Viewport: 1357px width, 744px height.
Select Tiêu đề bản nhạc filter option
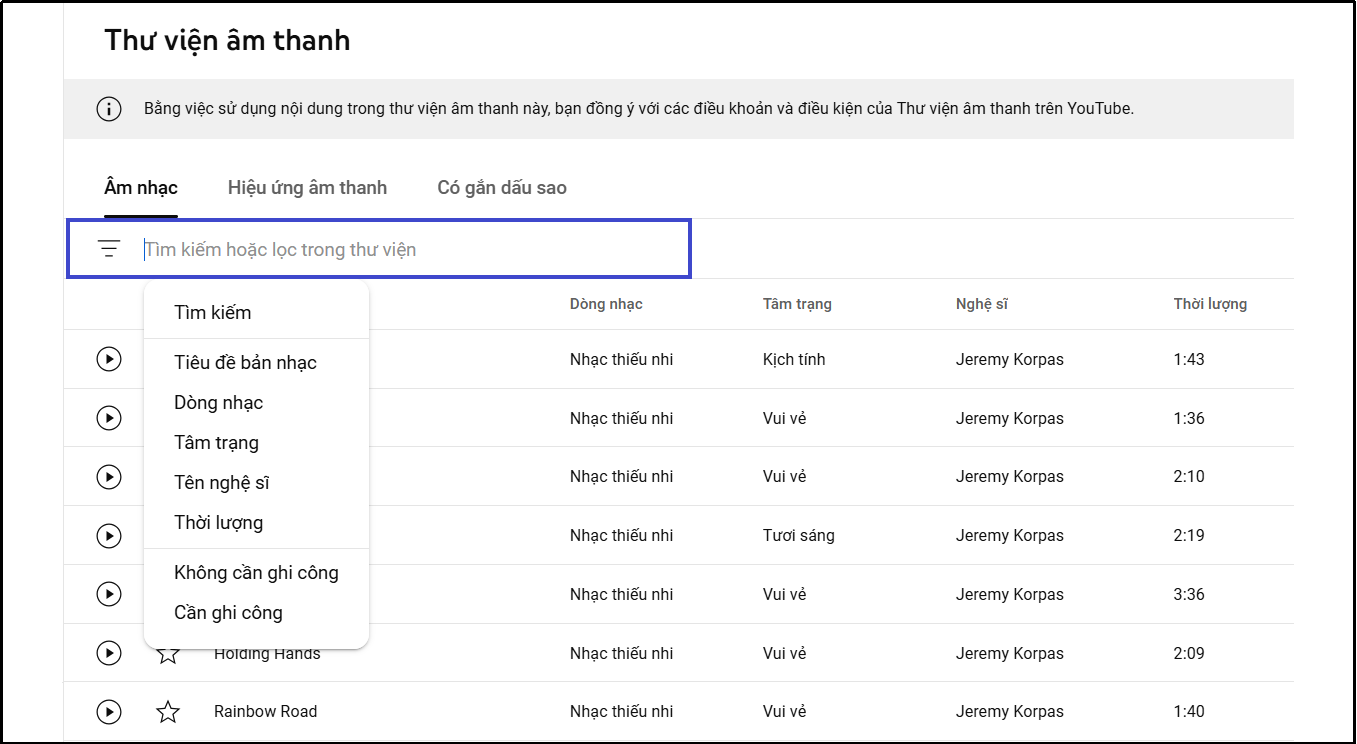pyautogui.click(x=245, y=363)
